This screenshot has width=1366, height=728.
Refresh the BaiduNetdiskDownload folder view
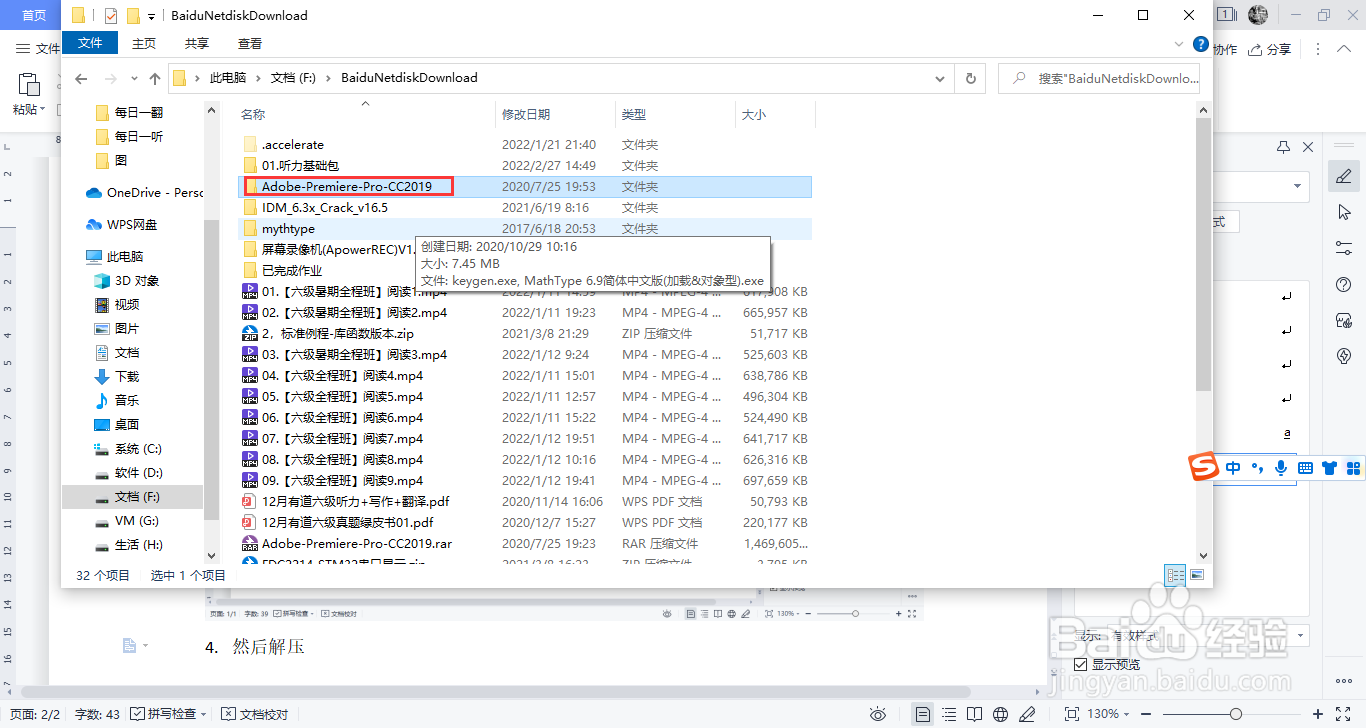970,78
